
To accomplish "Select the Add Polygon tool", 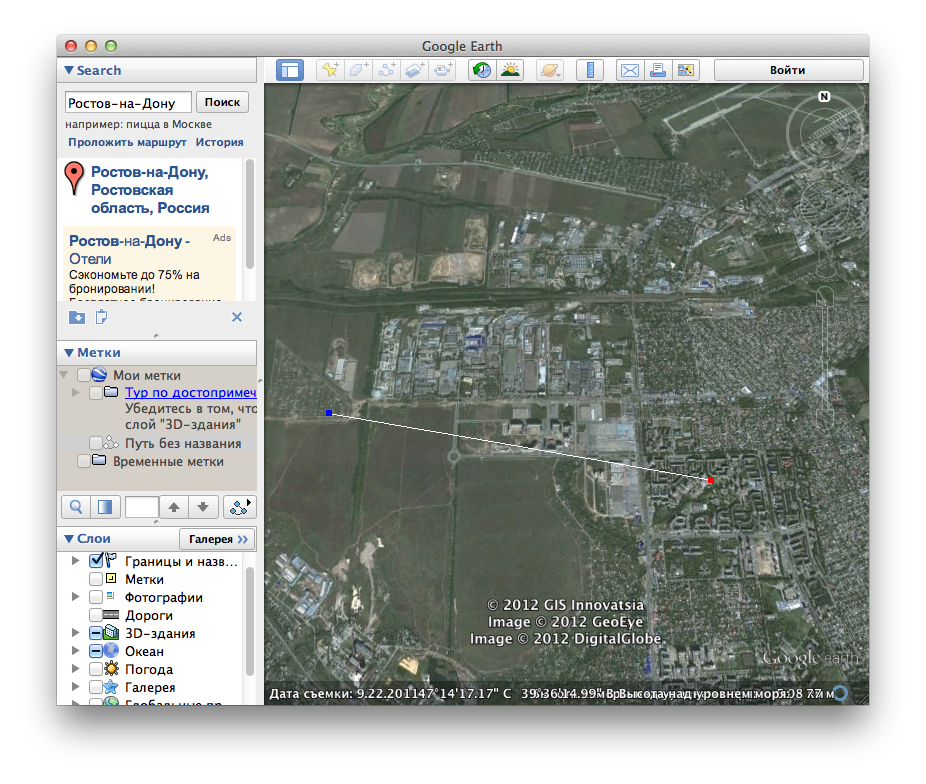I will pos(358,70).
